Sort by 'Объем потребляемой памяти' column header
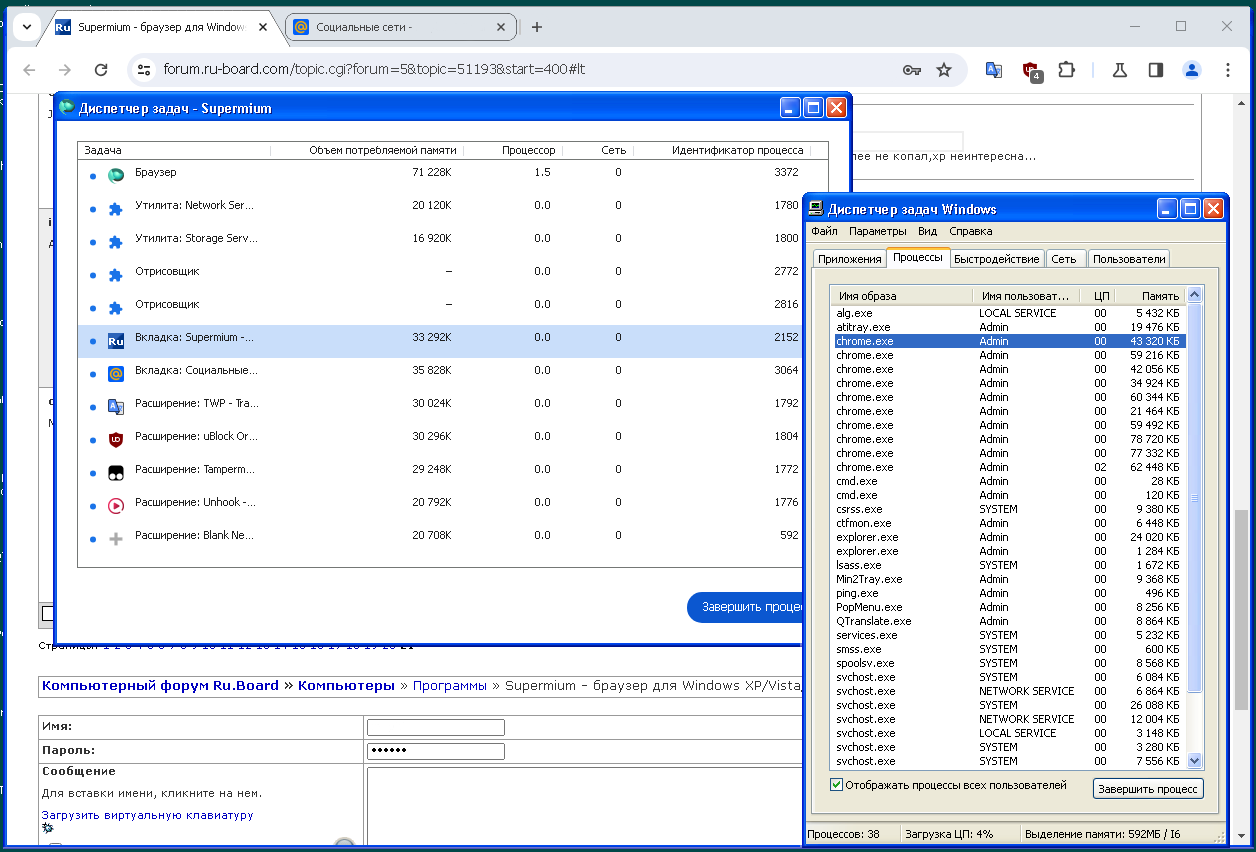The width and height of the screenshot is (1256, 852). click(382, 150)
